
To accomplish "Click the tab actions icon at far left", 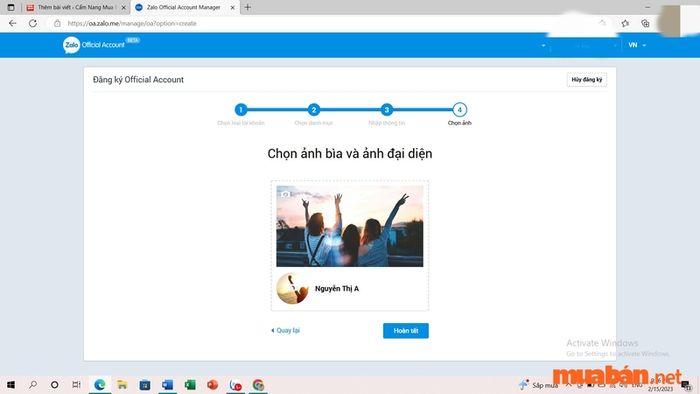I will pos(11,7).
